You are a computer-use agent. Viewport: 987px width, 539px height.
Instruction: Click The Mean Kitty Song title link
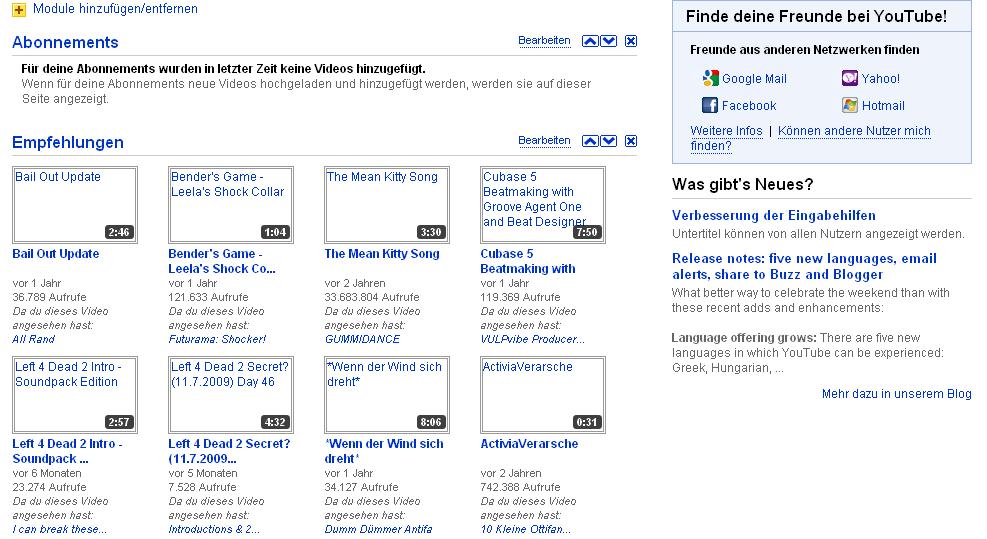click(x=382, y=254)
